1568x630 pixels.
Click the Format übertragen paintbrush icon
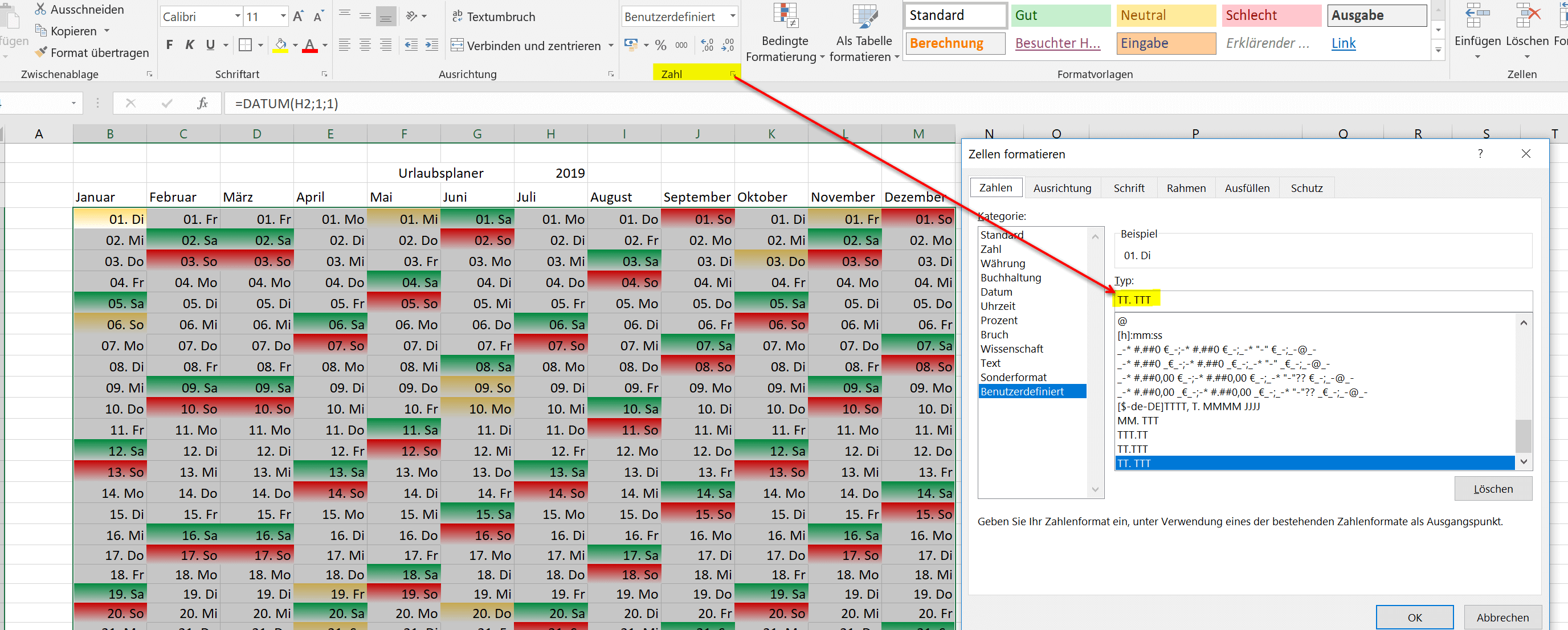coord(40,52)
